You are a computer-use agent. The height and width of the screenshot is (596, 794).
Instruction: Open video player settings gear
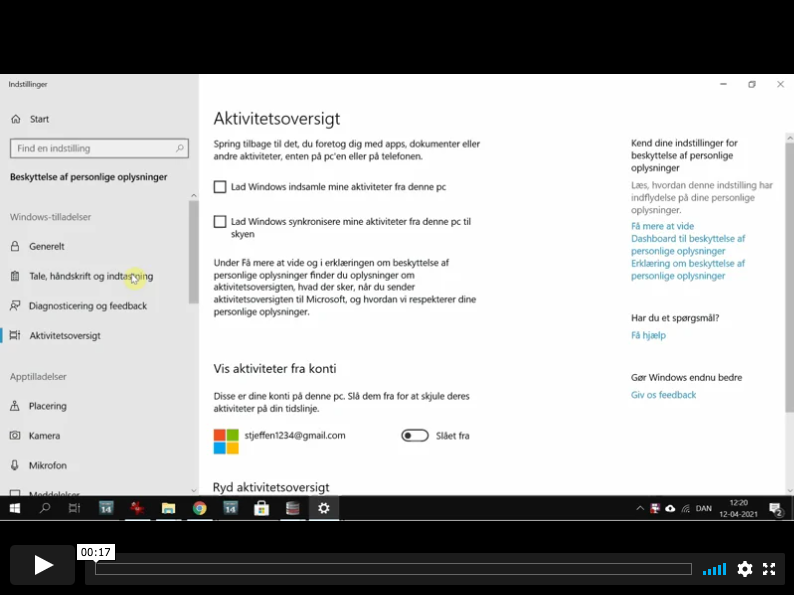pos(745,569)
